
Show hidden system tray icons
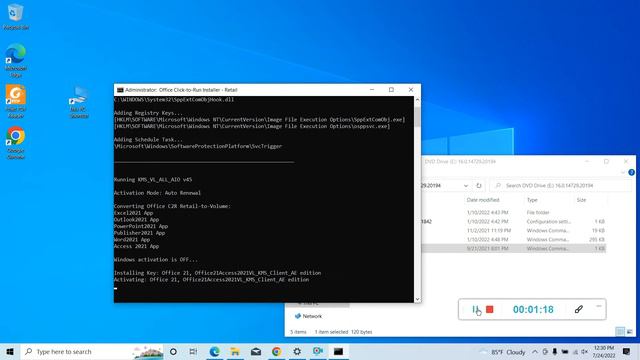click(x=535, y=352)
